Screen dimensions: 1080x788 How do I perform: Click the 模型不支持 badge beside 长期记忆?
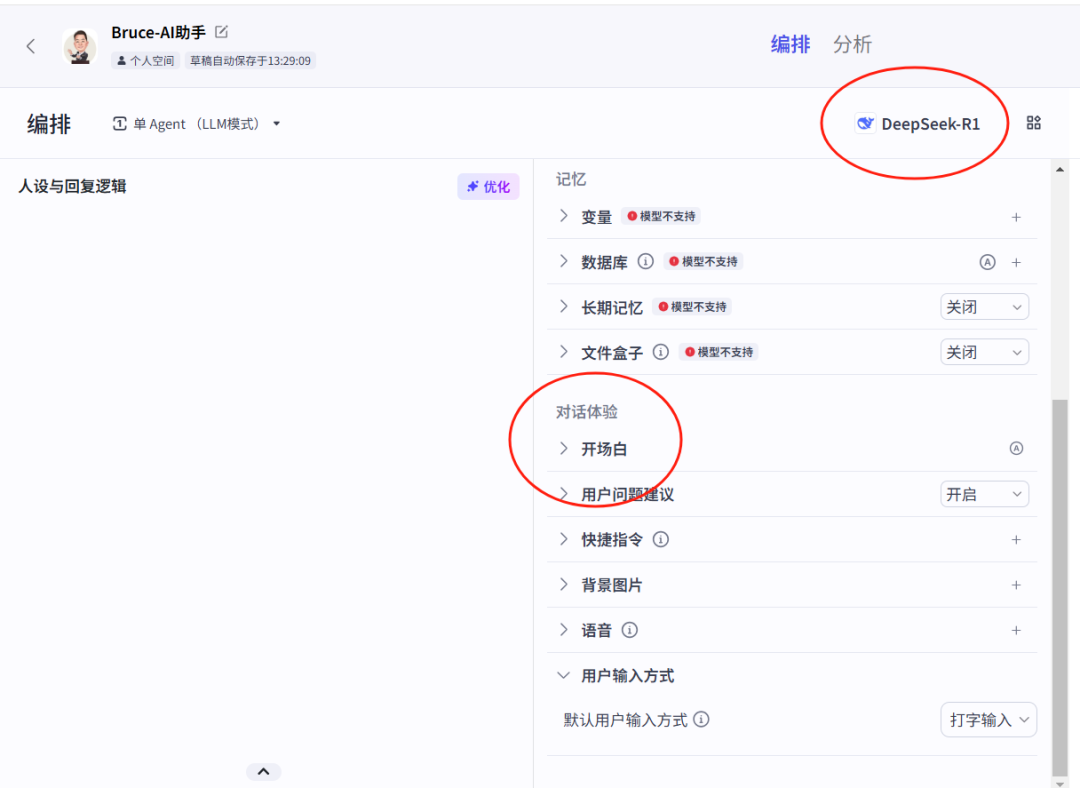pyautogui.click(x=692, y=307)
